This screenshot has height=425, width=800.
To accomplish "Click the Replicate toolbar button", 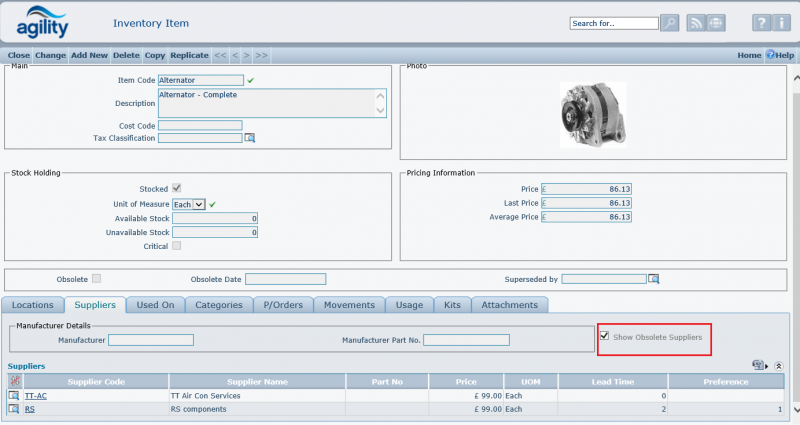I will tap(189, 55).
